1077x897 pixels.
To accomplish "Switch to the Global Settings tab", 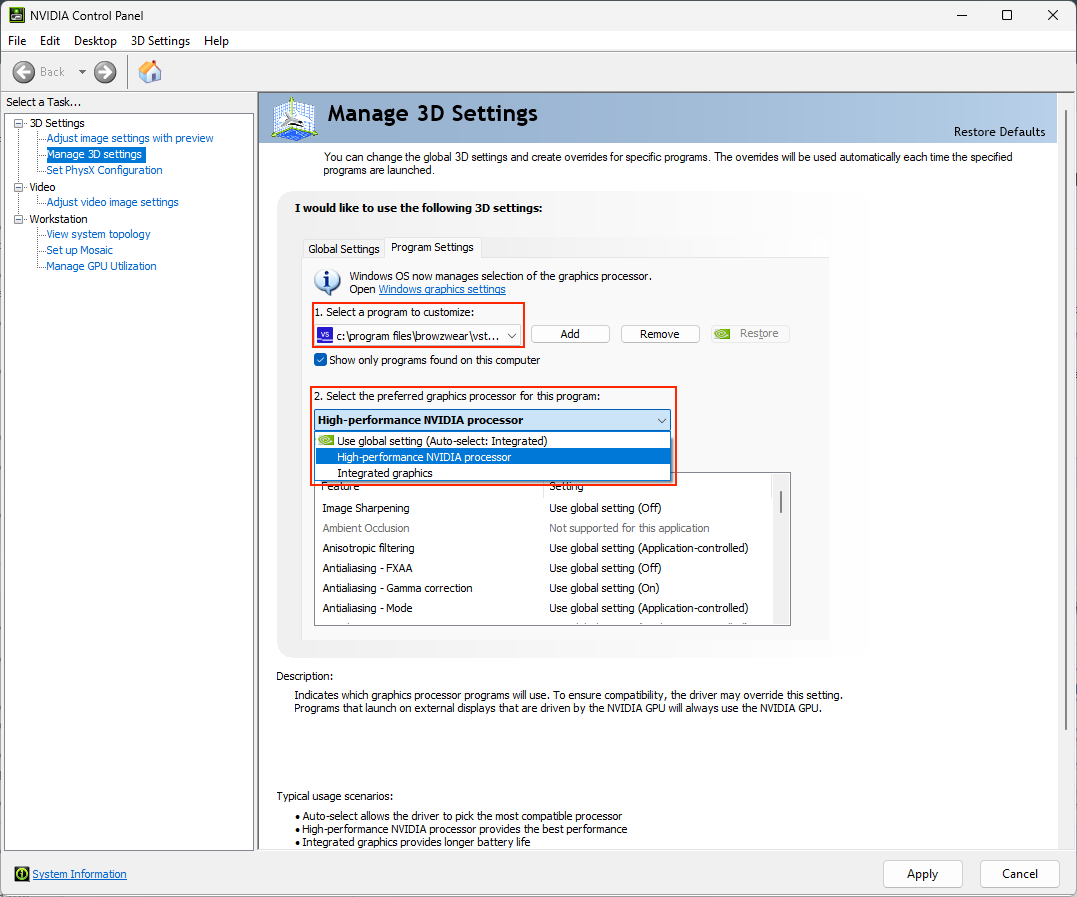I will coord(343,249).
